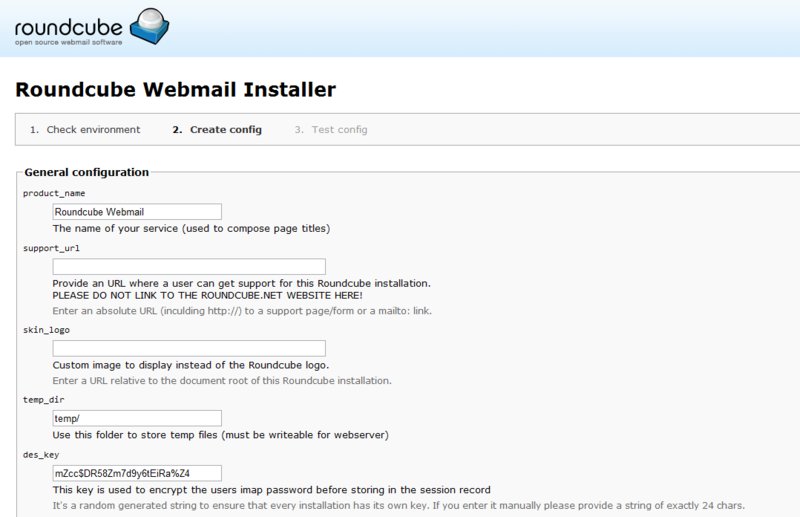The height and width of the screenshot is (517, 800).
Task: Click the 'Use this folder to store temp files' text
Action: point(220,435)
